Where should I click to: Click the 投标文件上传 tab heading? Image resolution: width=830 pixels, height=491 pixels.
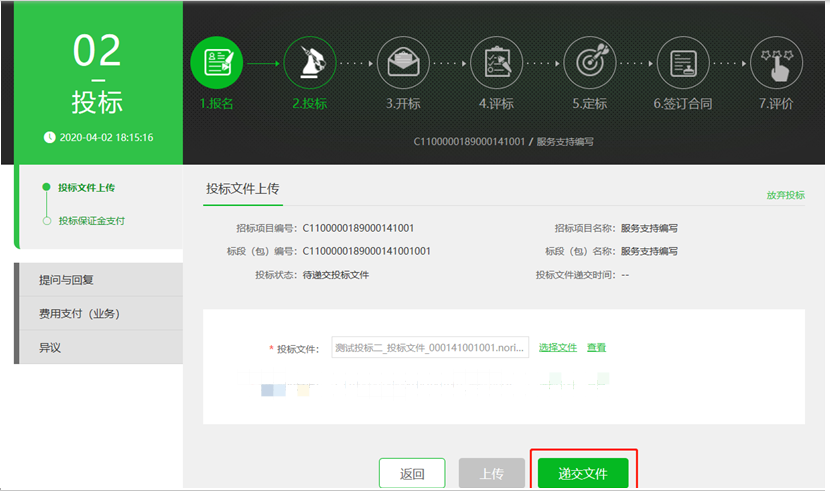point(243,189)
